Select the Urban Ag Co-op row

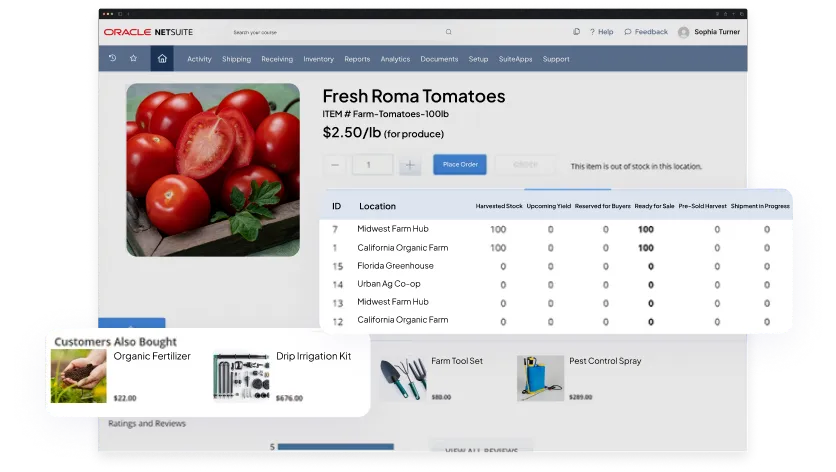(556, 284)
